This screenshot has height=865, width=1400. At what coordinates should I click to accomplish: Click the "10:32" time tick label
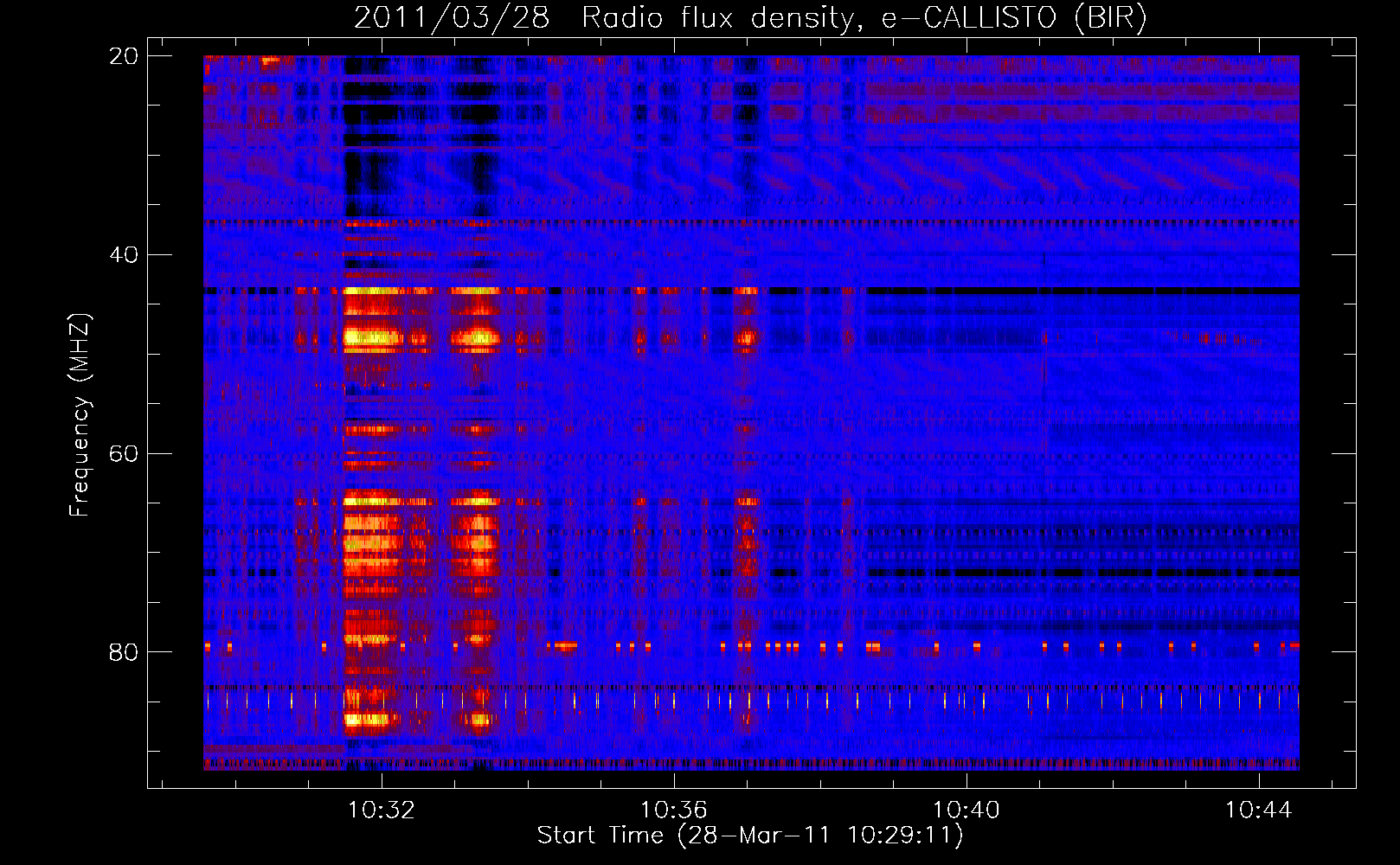point(382,810)
